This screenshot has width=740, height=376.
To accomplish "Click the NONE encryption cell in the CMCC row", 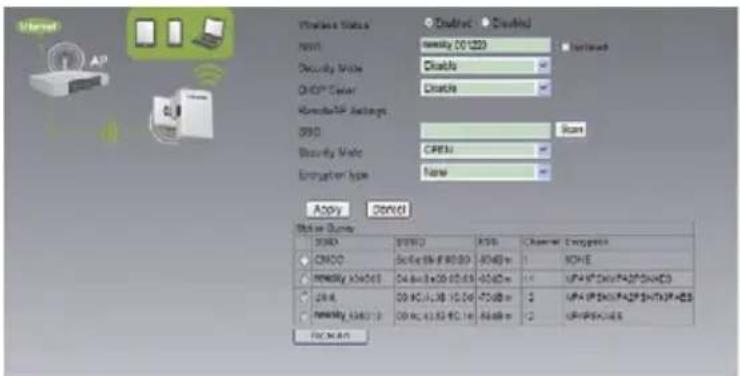I will (629, 261).
